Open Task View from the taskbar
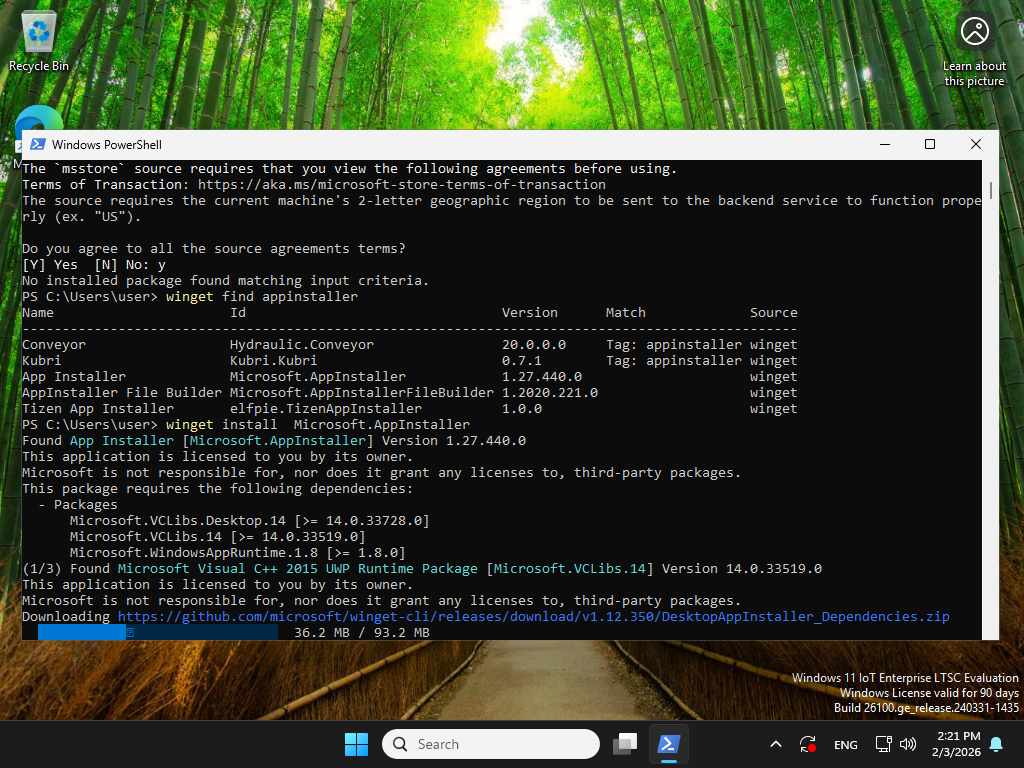The width and height of the screenshot is (1024, 768). click(x=625, y=744)
